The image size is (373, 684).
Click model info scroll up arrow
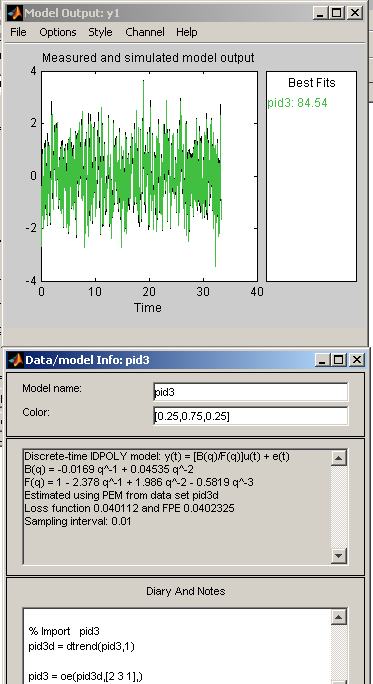[339, 458]
